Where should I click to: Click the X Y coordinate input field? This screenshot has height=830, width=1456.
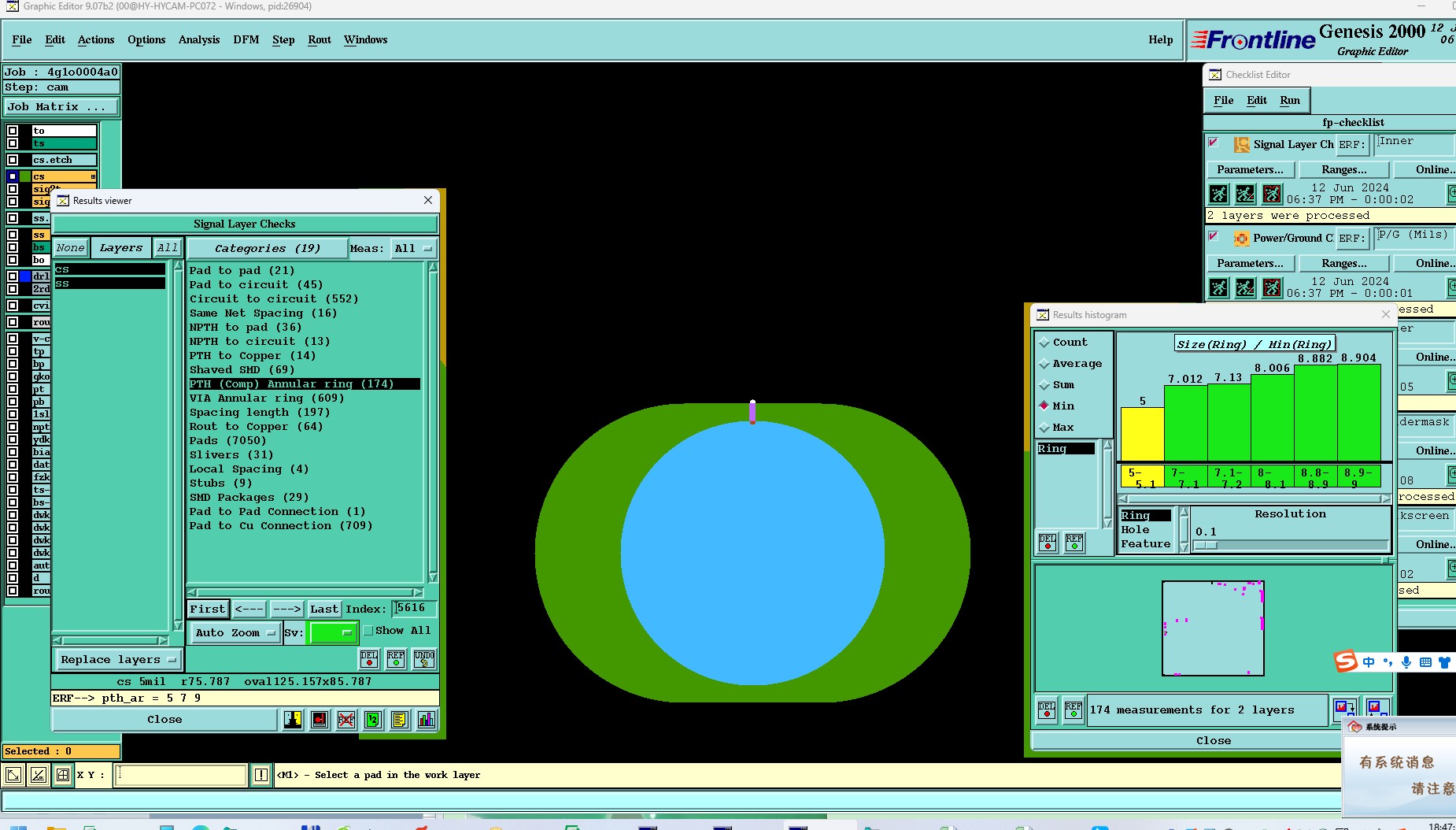click(x=181, y=776)
